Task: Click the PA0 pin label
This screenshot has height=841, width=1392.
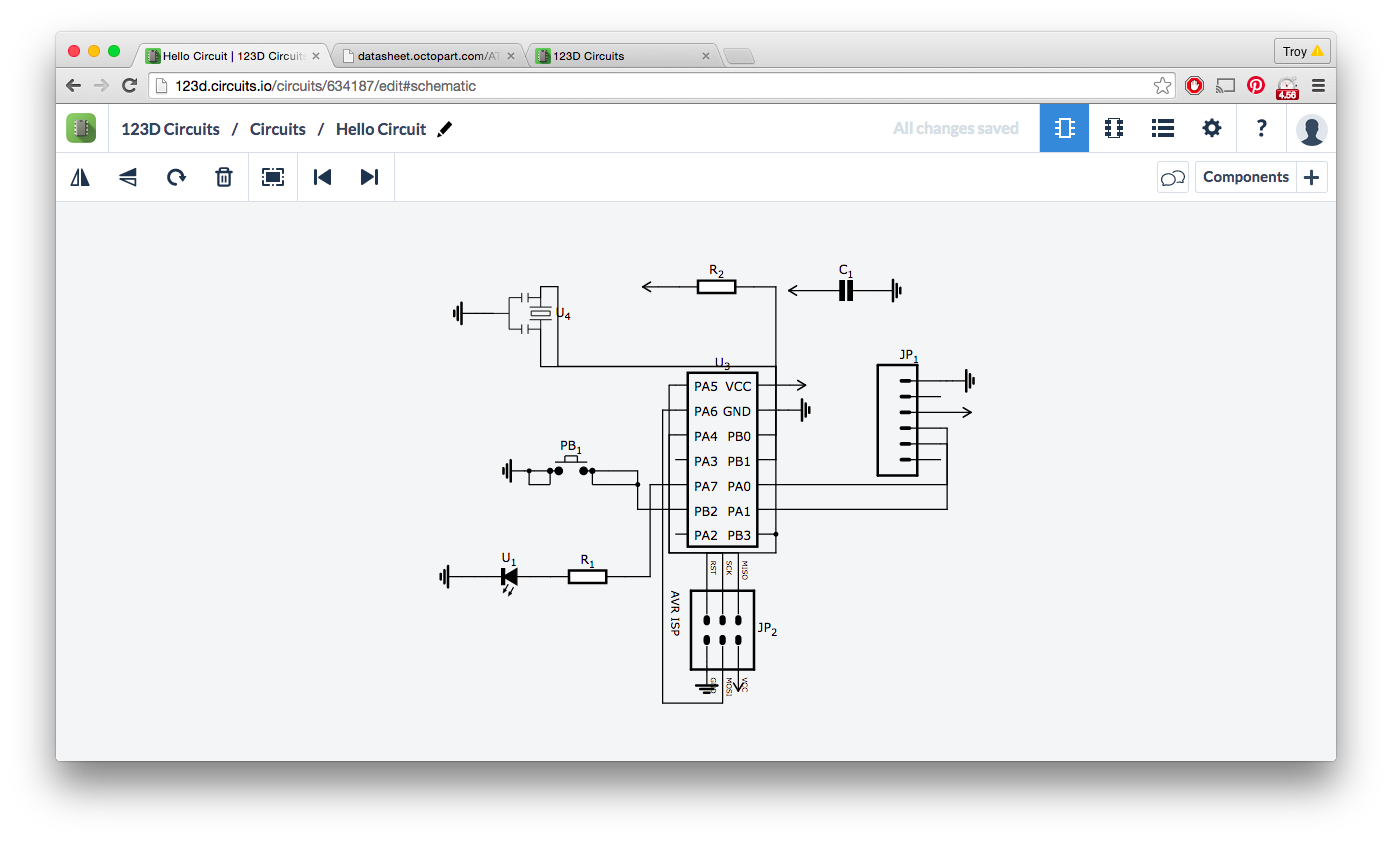Action: coord(739,486)
